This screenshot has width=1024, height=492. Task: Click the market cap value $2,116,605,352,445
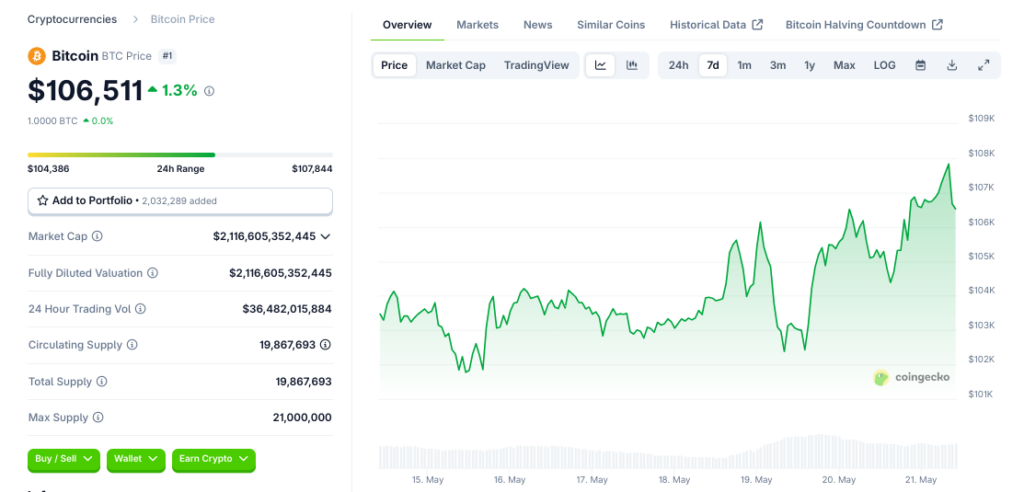pyautogui.click(x=264, y=236)
